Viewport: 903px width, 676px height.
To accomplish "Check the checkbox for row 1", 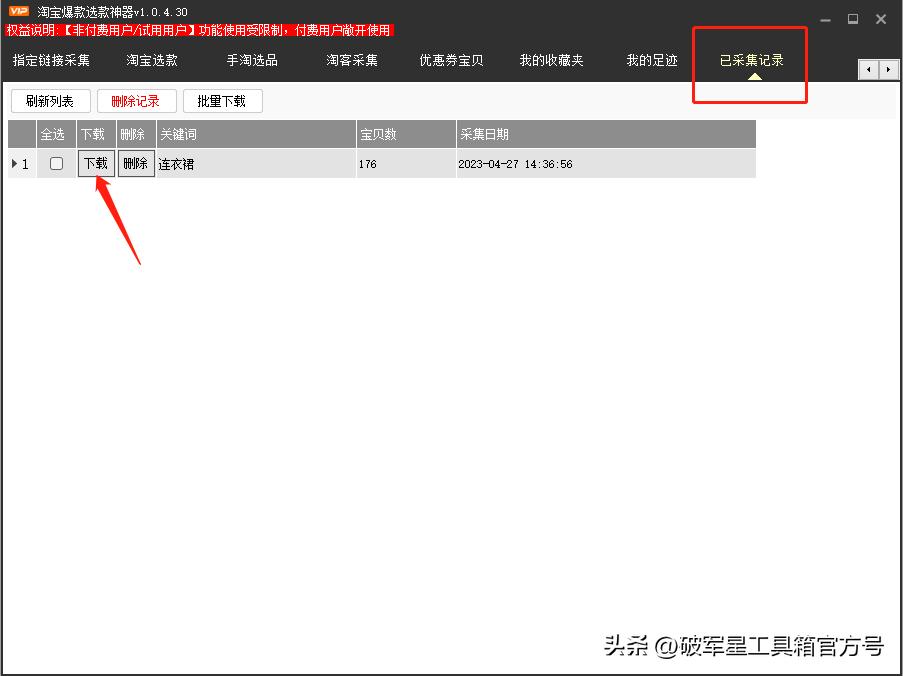I will pos(56,163).
